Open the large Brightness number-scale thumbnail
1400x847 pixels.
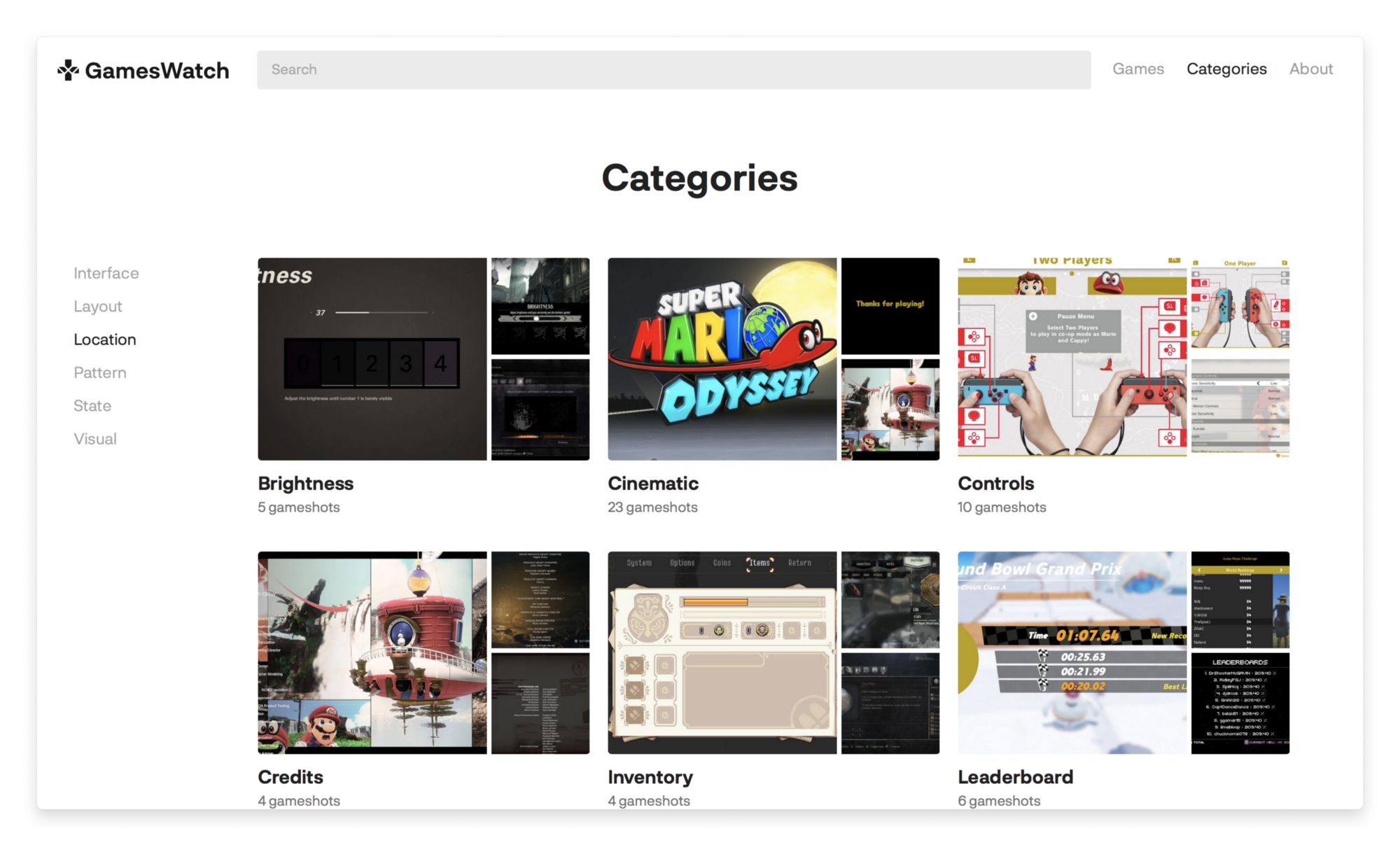tap(372, 358)
